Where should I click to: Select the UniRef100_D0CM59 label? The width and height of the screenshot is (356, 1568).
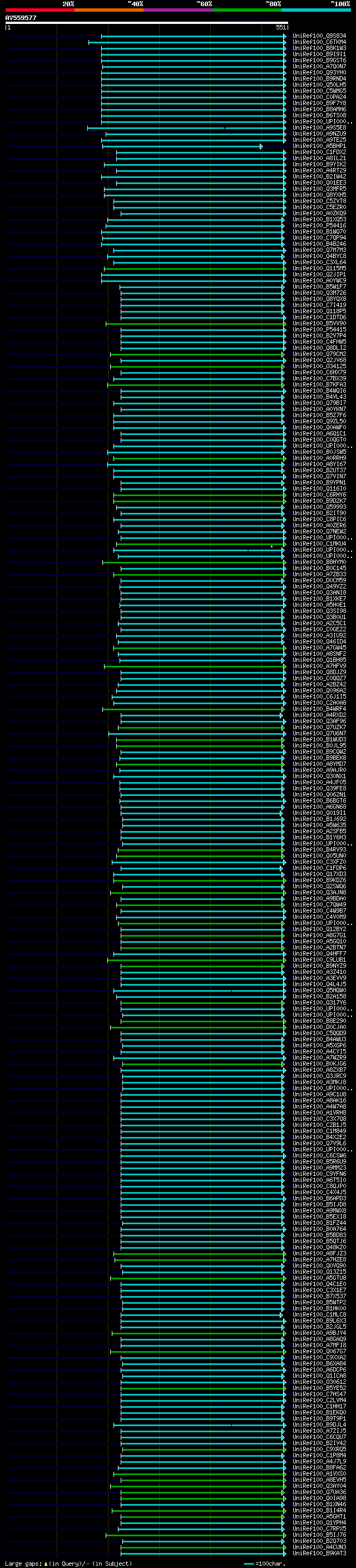319,580
